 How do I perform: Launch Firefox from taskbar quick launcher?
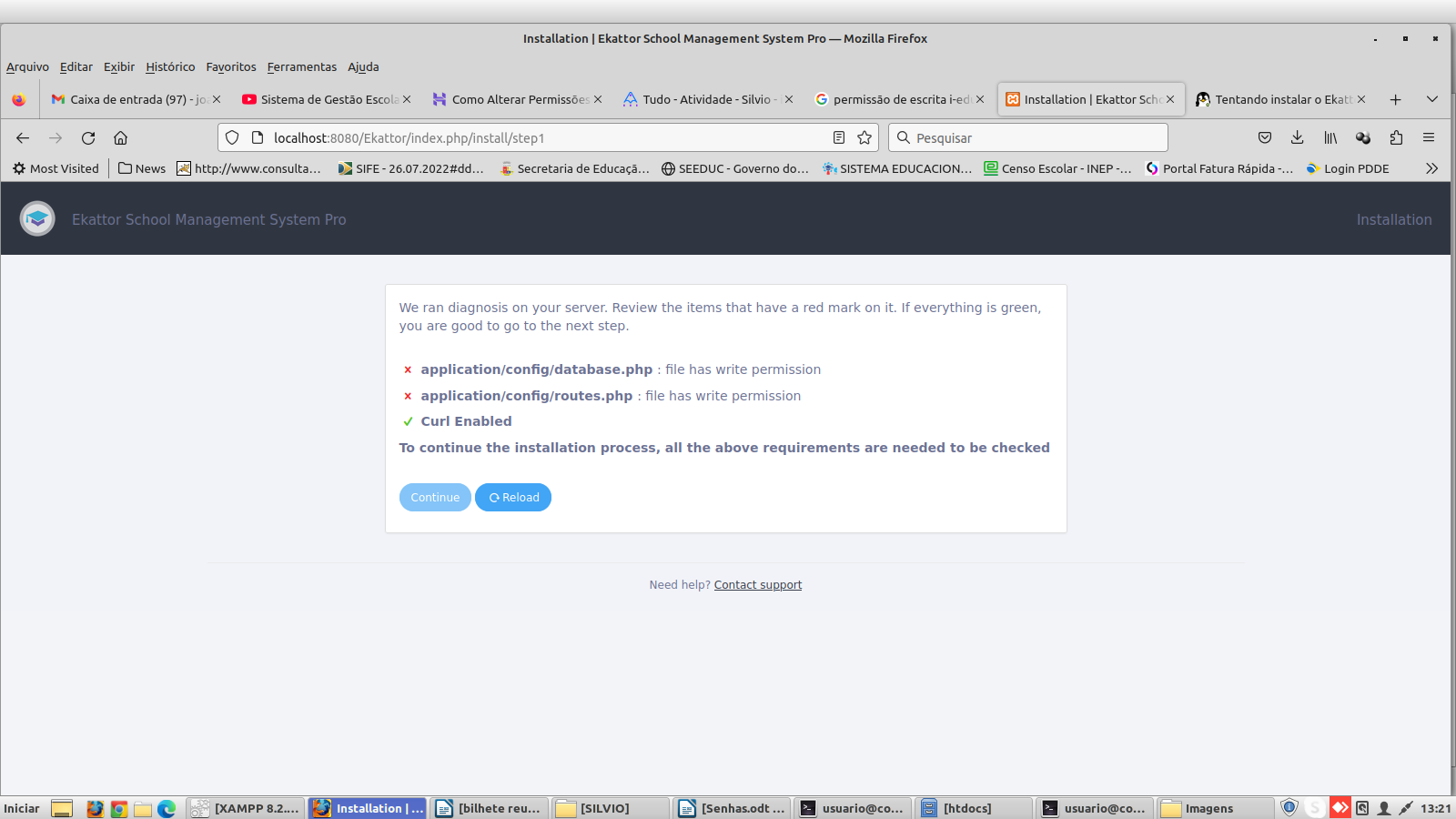(x=95, y=808)
